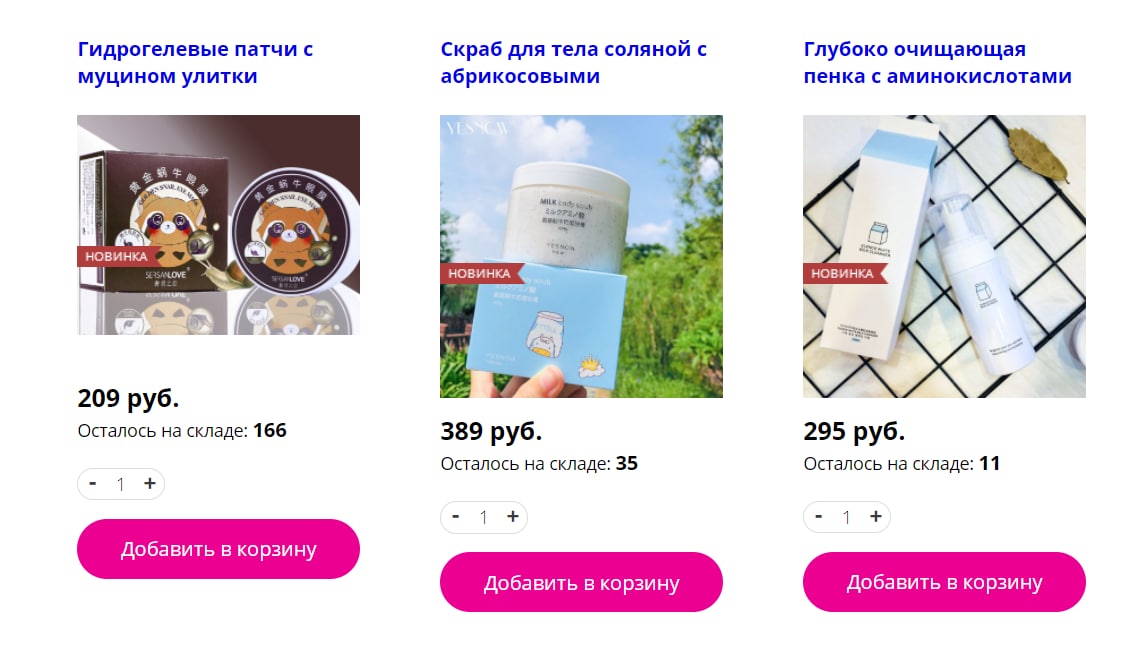Image resolution: width=1130 pixels, height=656 pixels.
Task: Open the 'Гидрогелевые патчи с муцином улитки' title link
Action: [195, 63]
